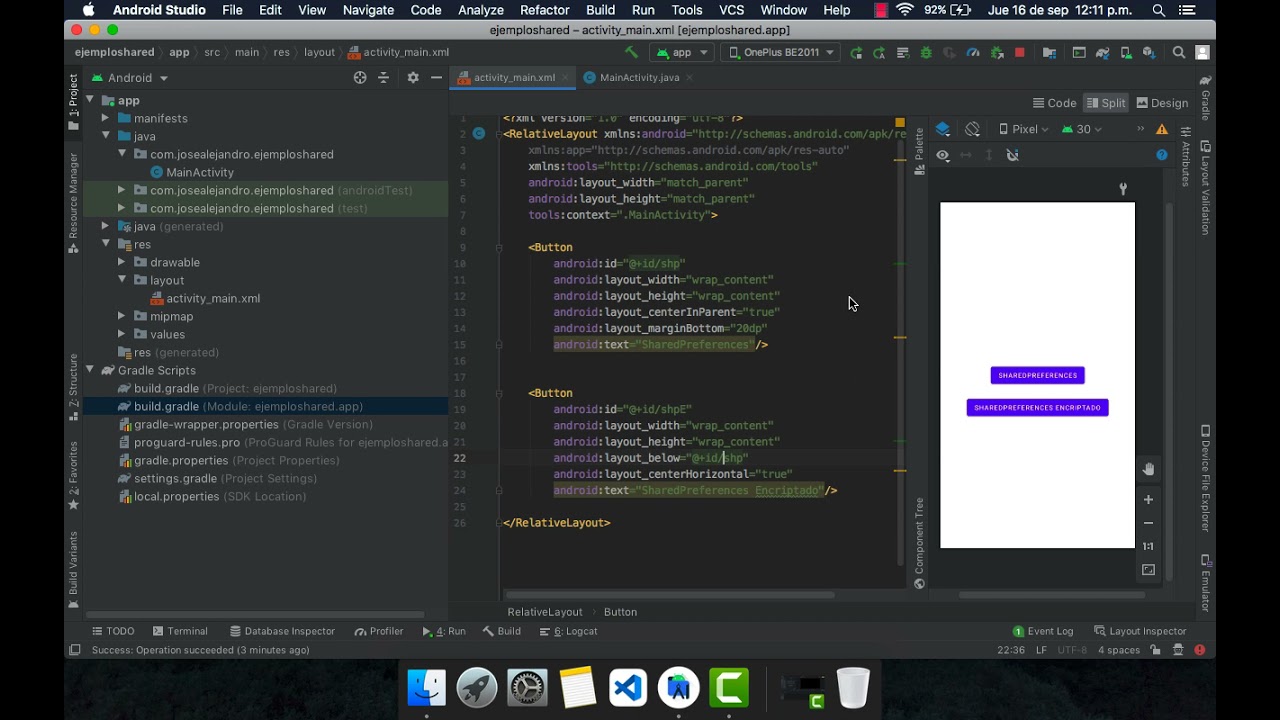Viewport: 1280px width, 720px height.
Task: Click the red error indicator in status bar
Action: pyautogui.click(x=1199, y=650)
